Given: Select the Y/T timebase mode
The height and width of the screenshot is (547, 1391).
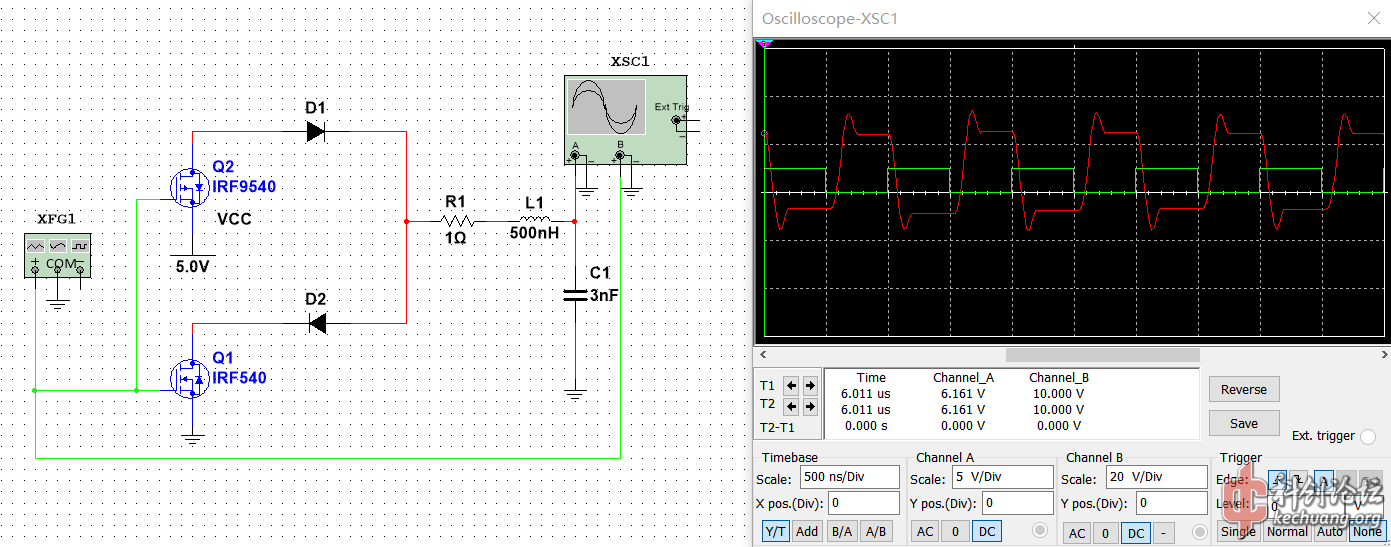Looking at the screenshot, I should pyautogui.click(x=774, y=532).
